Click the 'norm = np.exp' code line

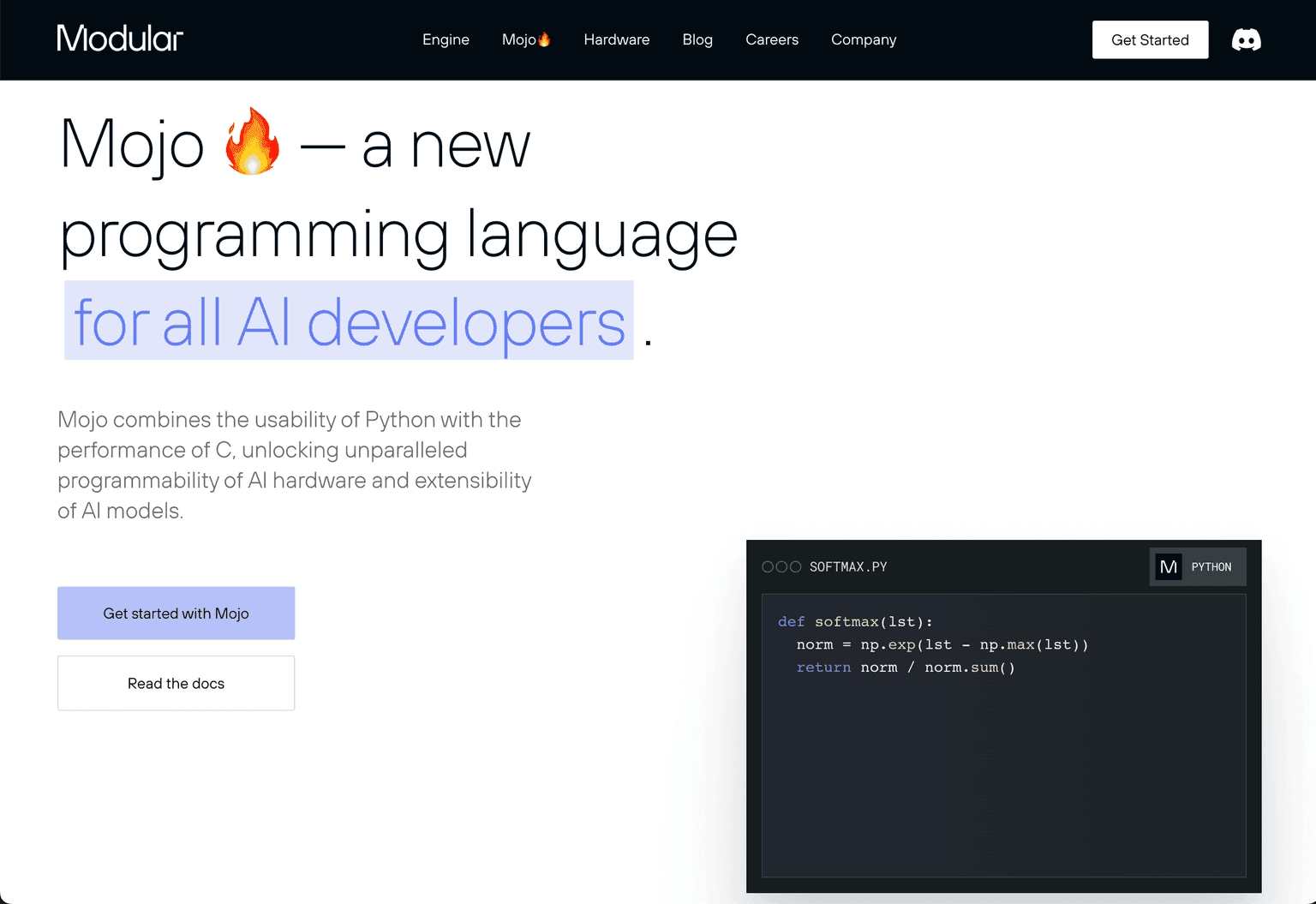pos(942,645)
